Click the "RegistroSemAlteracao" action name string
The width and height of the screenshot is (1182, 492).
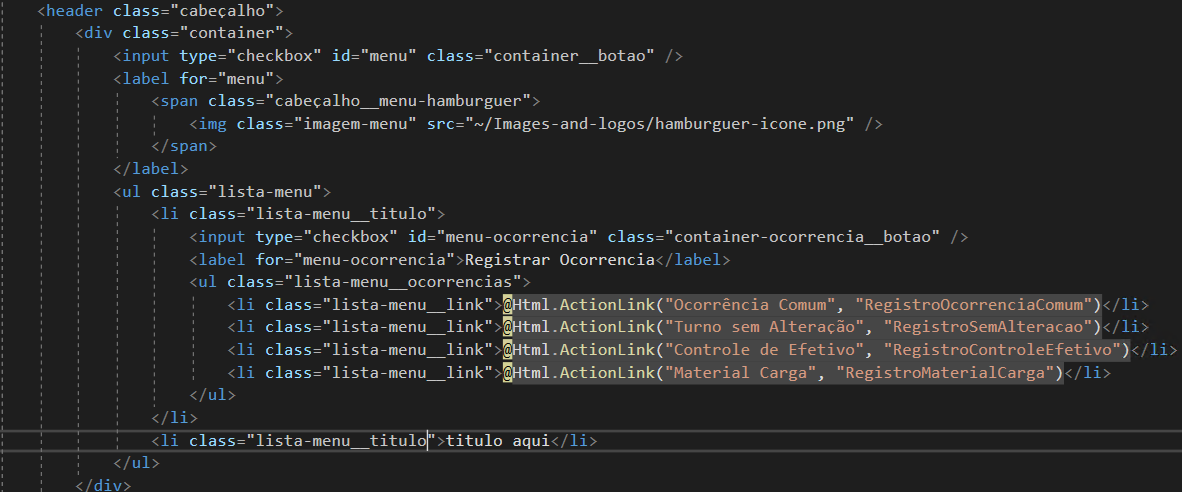(x=988, y=327)
